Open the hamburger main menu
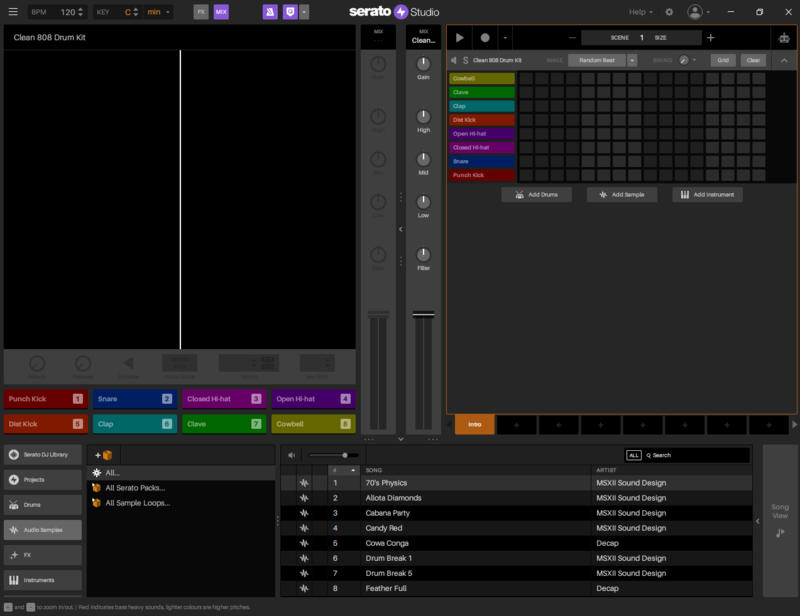 (x=13, y=12)
